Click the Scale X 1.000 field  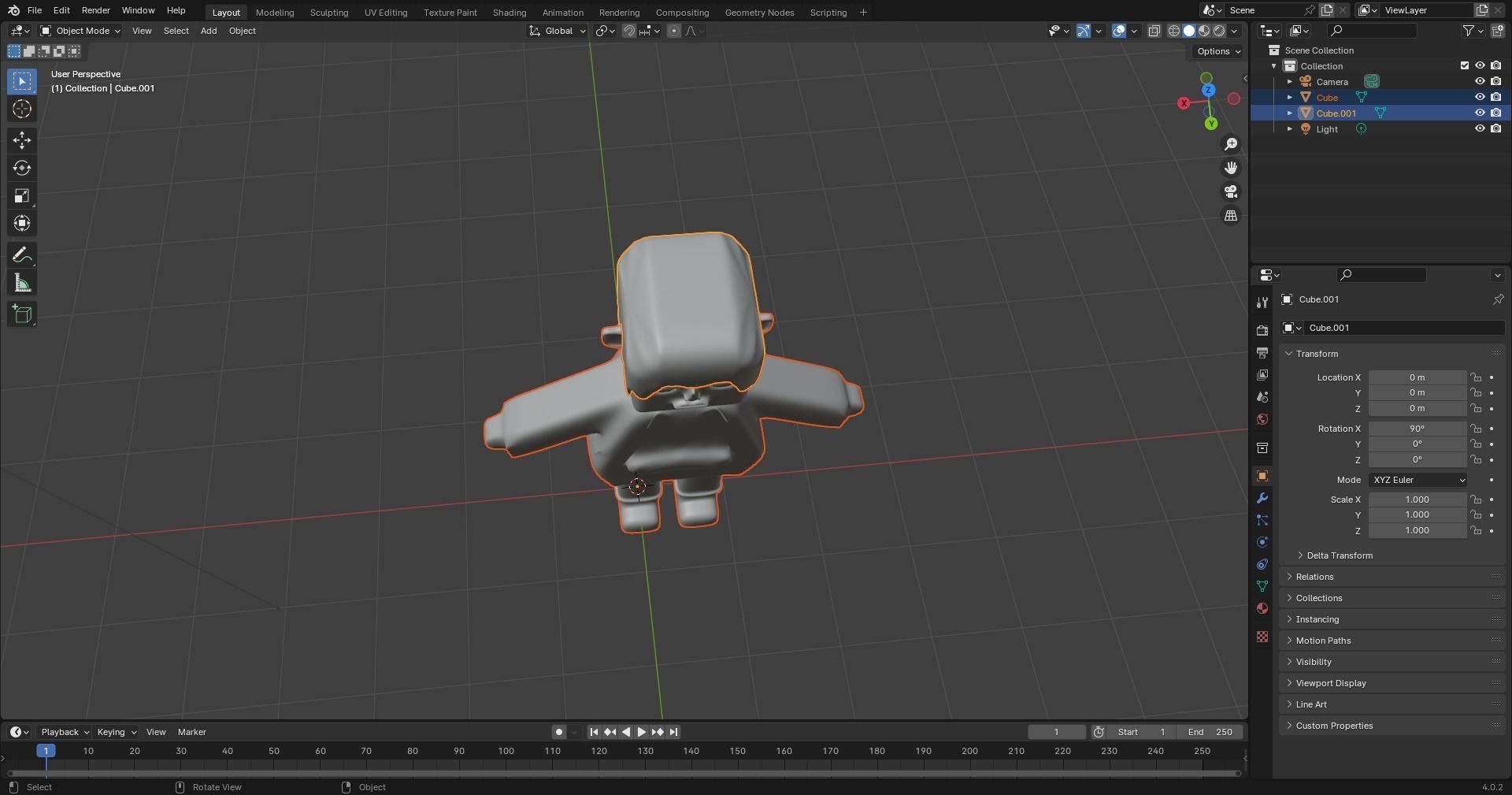(x=1417, y=500)
